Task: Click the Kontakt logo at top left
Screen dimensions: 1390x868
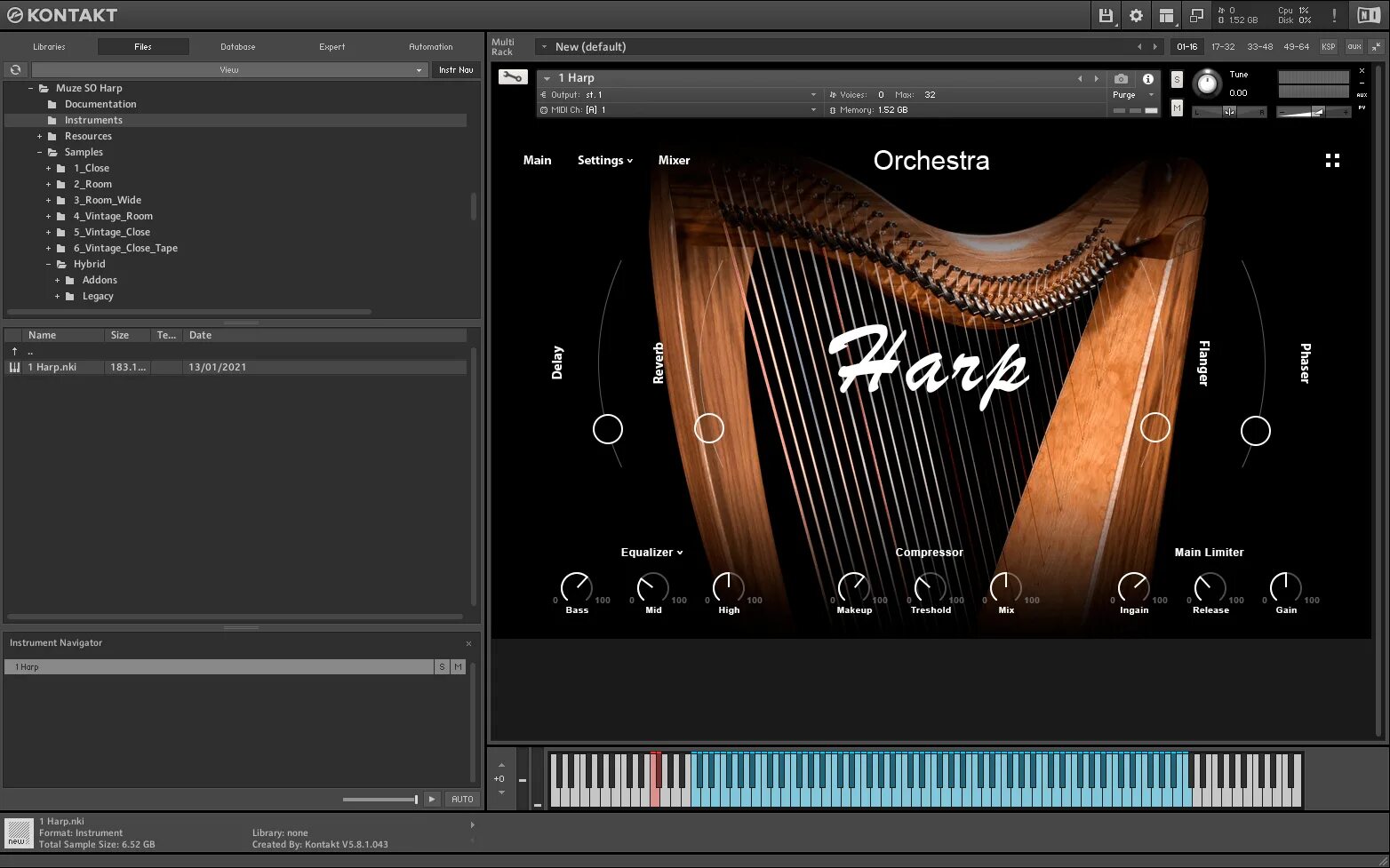Action: [62, 15]
